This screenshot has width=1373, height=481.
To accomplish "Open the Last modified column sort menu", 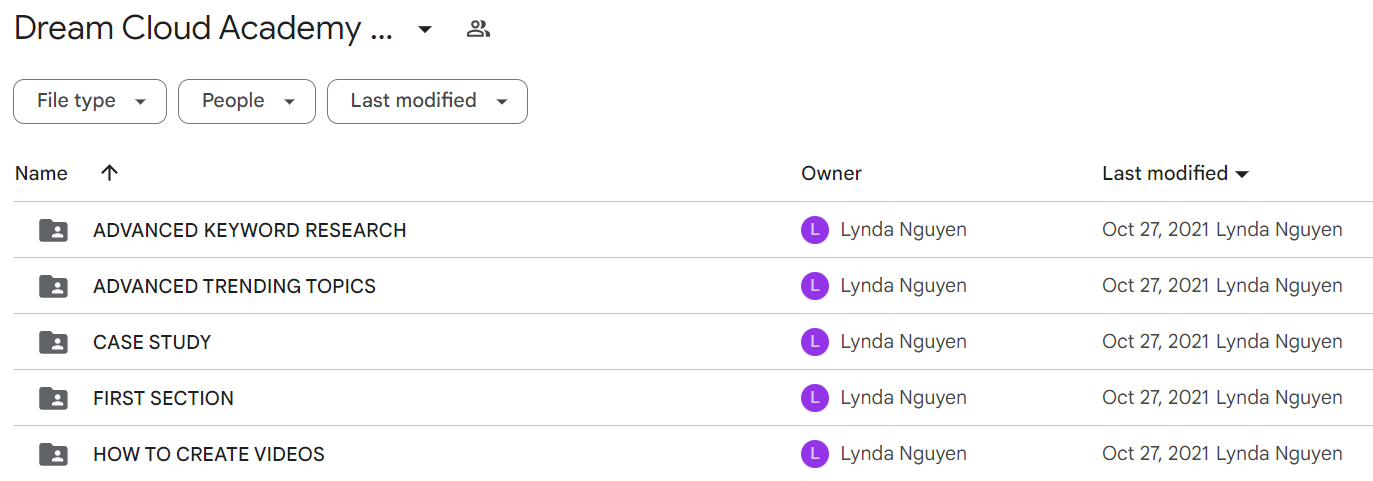I will point(1176,174).
